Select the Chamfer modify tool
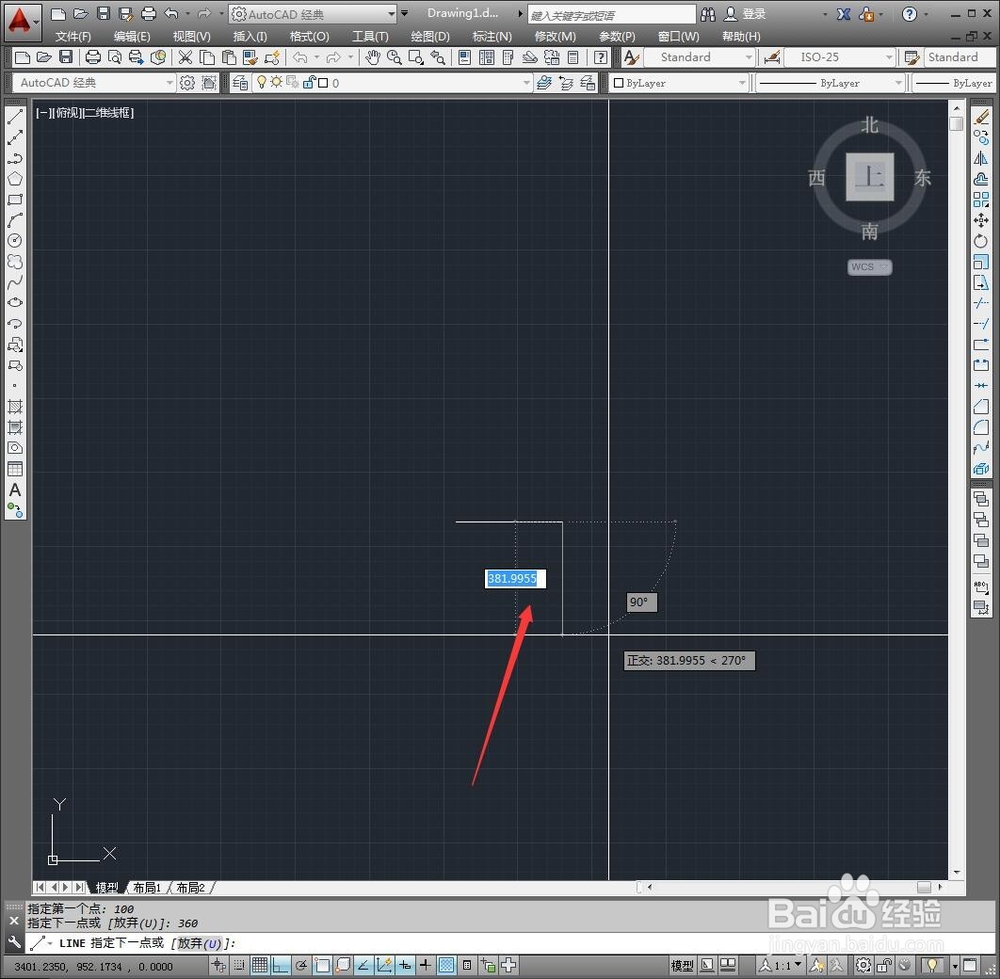 [x=981, y=406]
